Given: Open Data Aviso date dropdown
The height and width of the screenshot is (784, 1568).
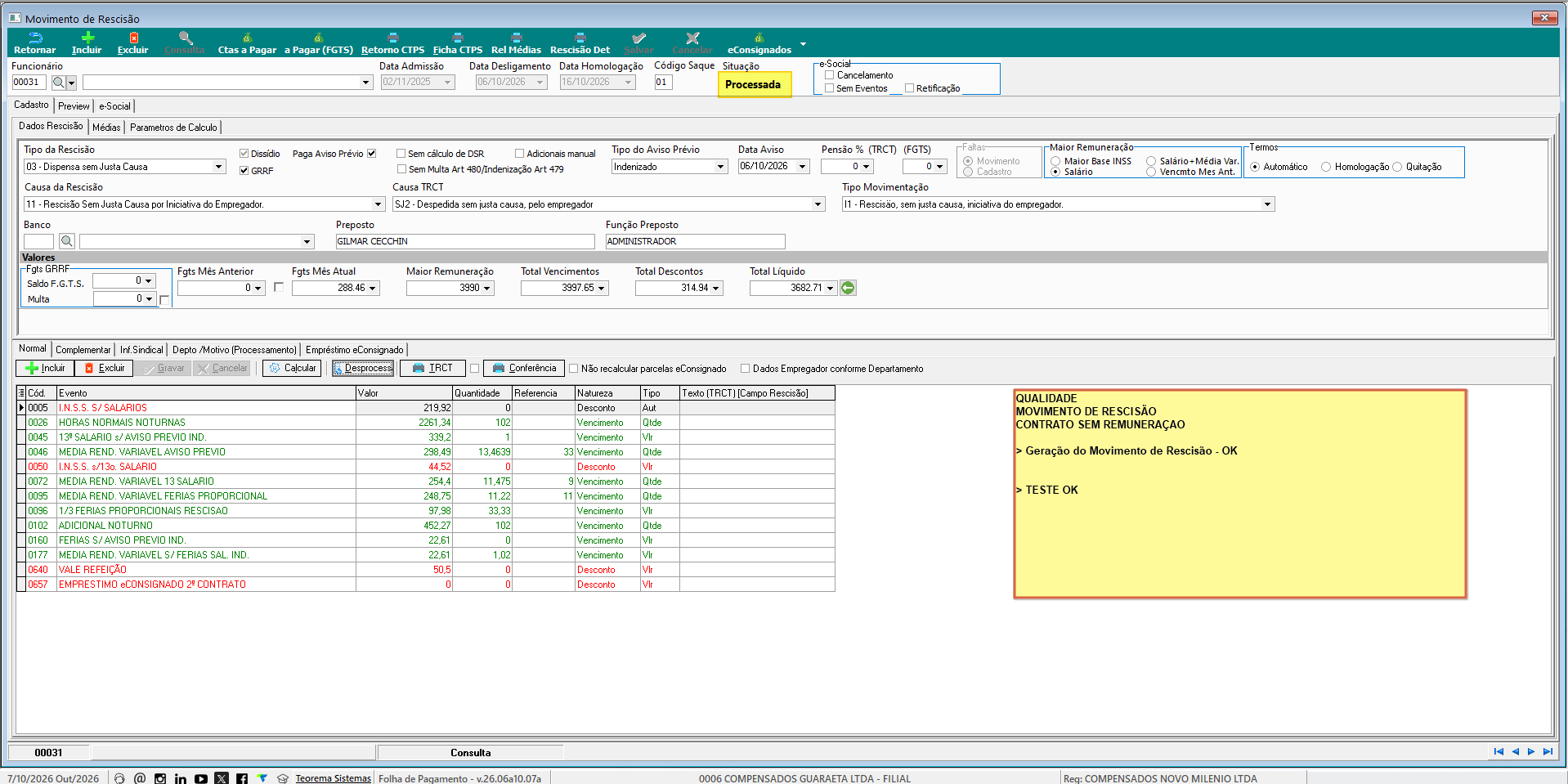Looking at the screenshot, I should coord(802,167).
